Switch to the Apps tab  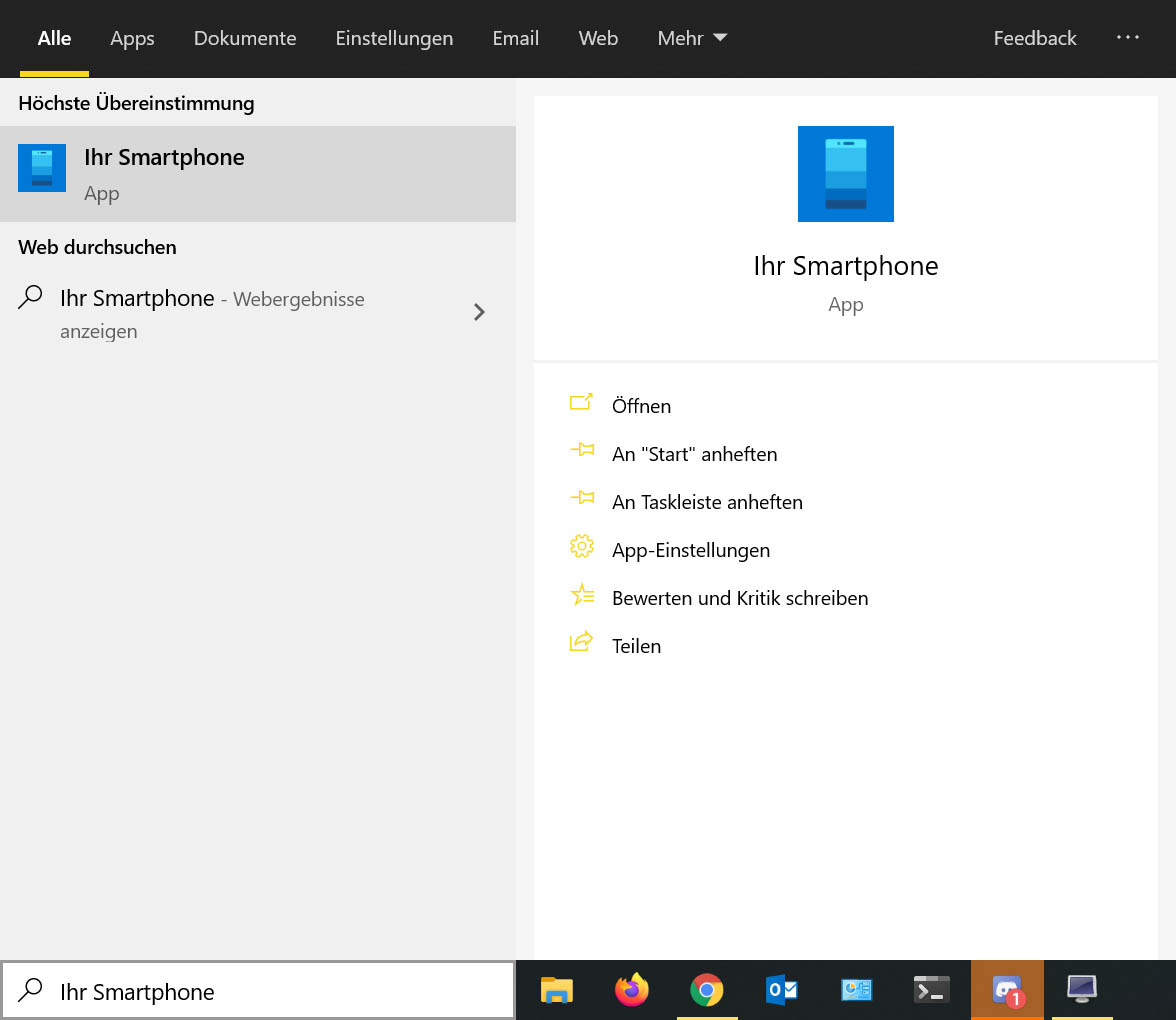[x=132, y=38]
